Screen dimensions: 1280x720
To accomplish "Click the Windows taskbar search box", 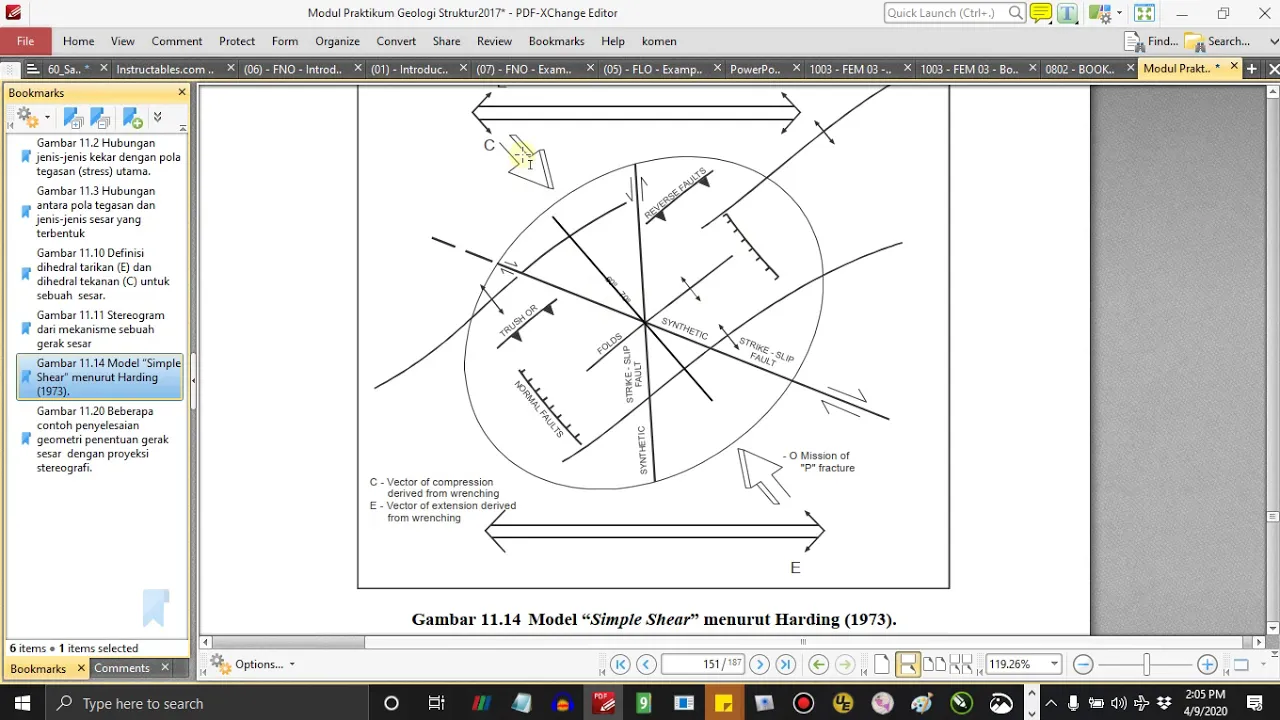I will (x=207, y=703).
